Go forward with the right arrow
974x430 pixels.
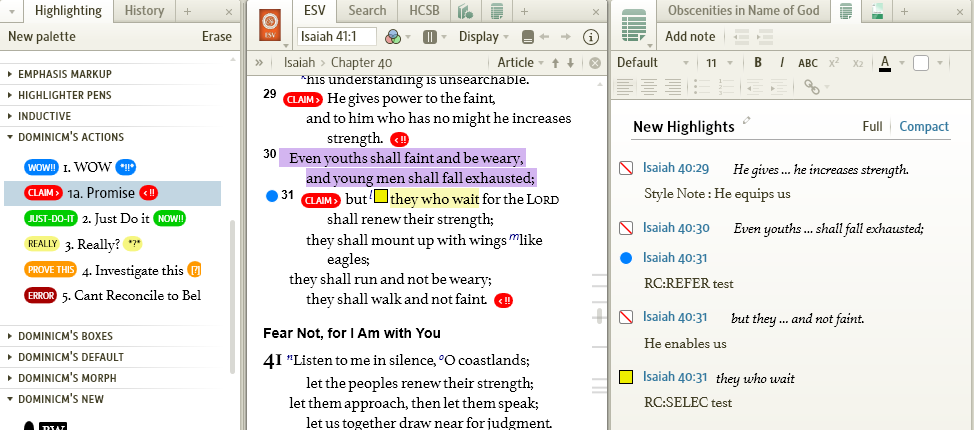565,37
